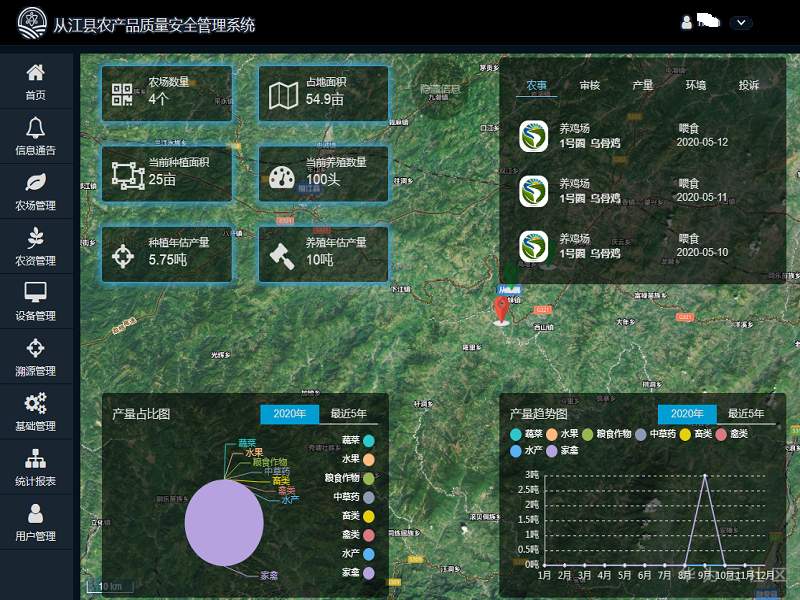Click the 占地面积 54.9亩 card

tap(323, 93)
